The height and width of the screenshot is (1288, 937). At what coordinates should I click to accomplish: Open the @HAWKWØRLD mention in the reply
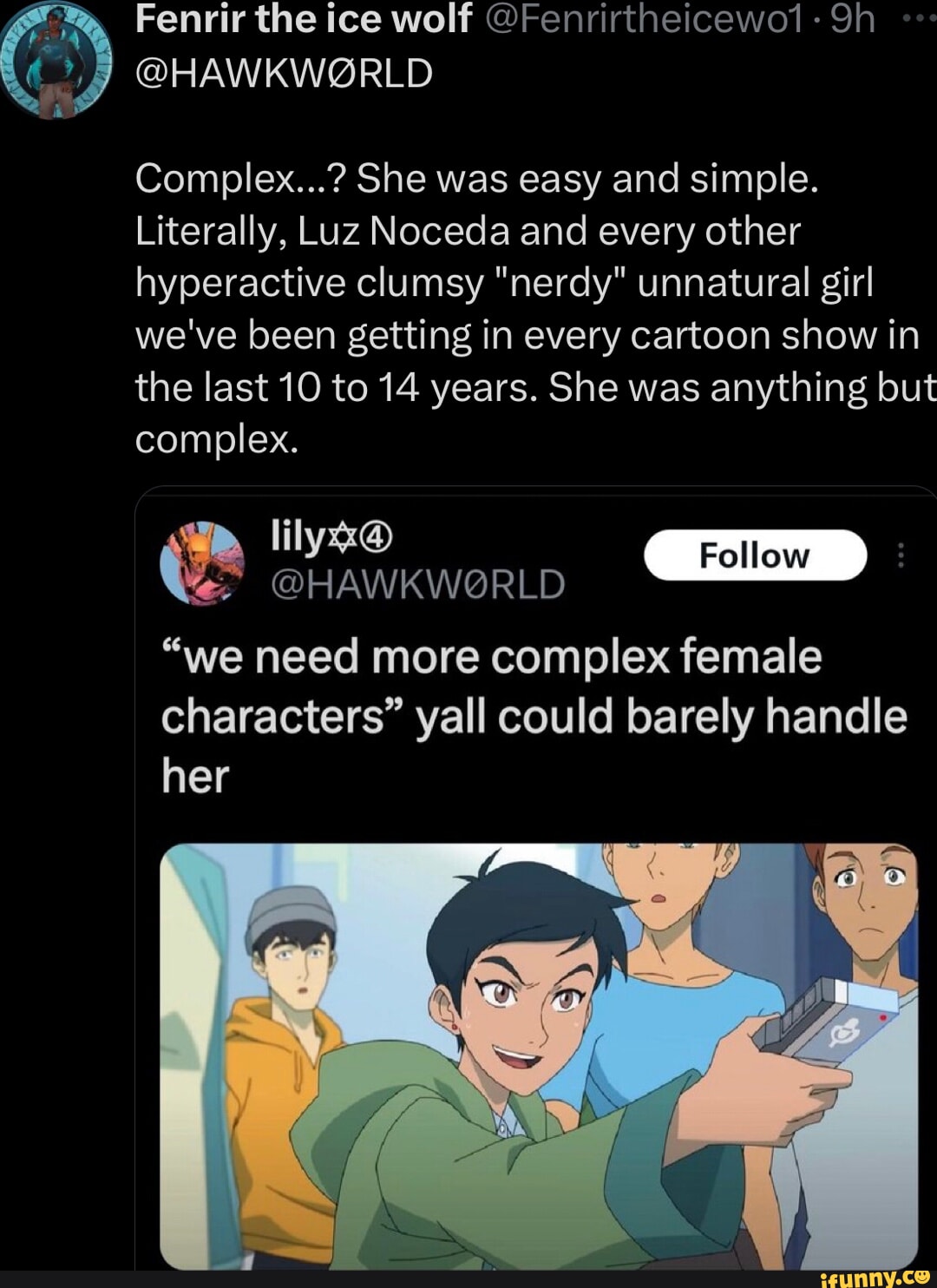284,73
